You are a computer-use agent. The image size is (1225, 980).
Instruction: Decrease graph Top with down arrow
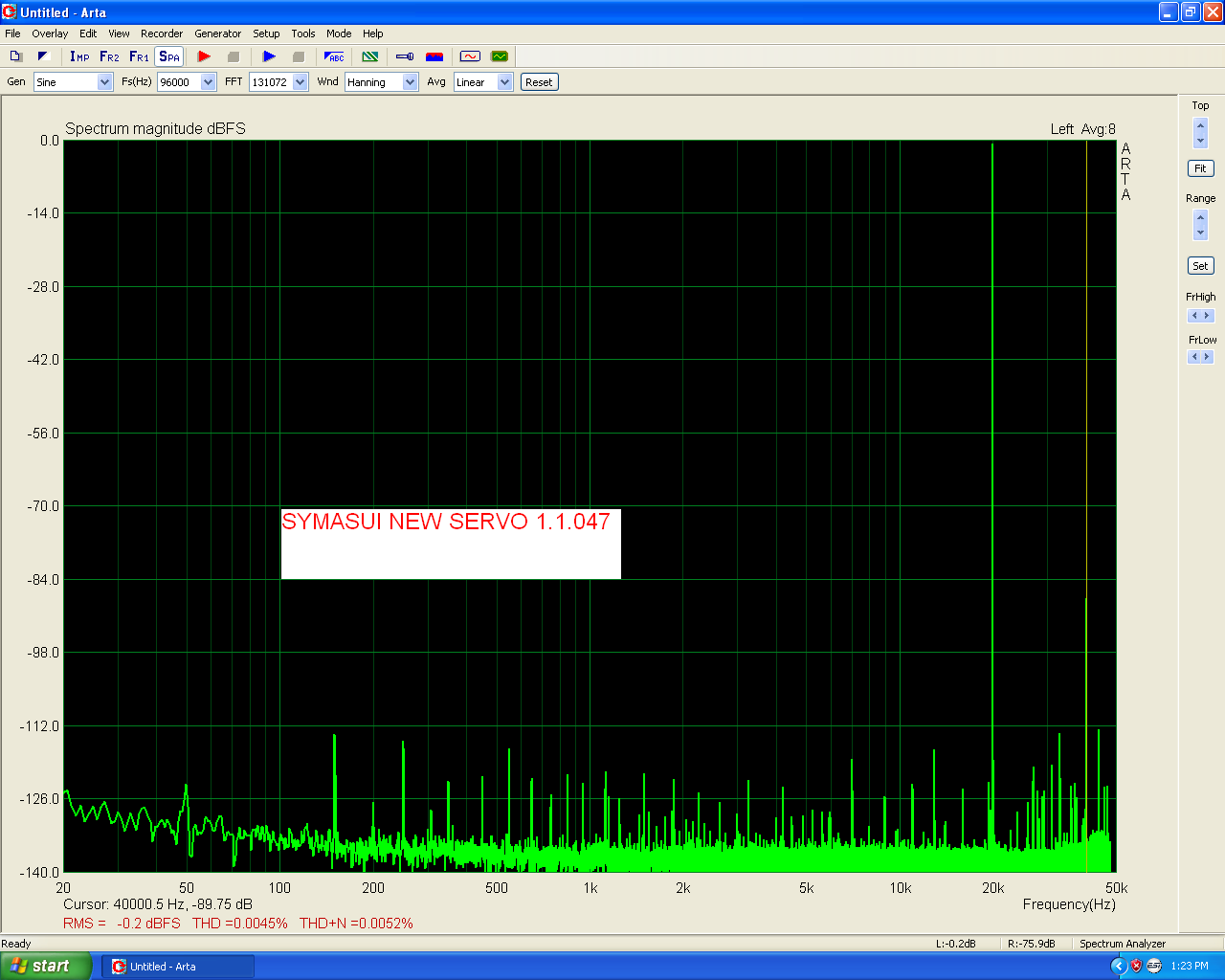pyautogui.click(x=1201, y=141)
